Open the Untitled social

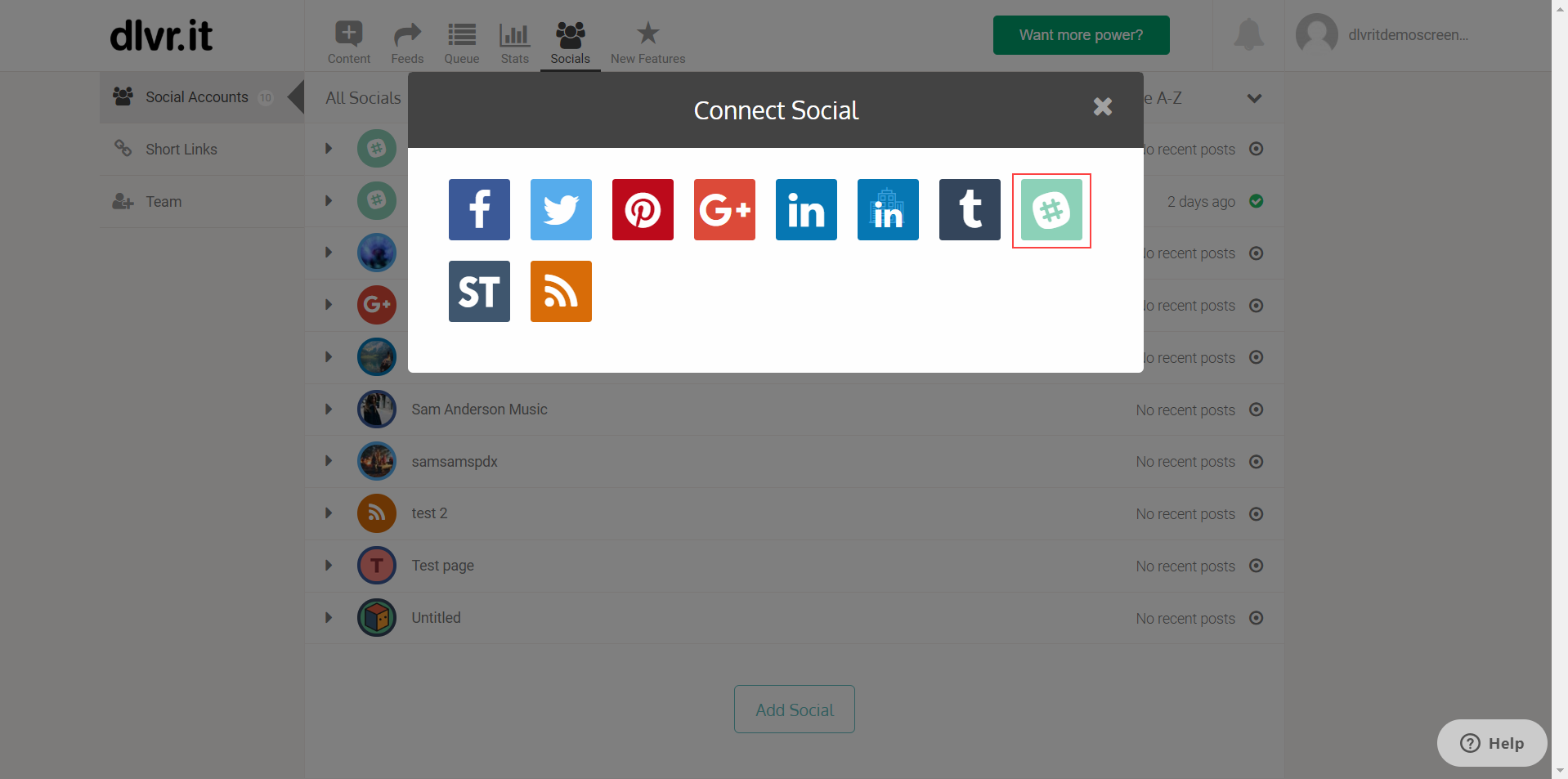coord(436,618)
